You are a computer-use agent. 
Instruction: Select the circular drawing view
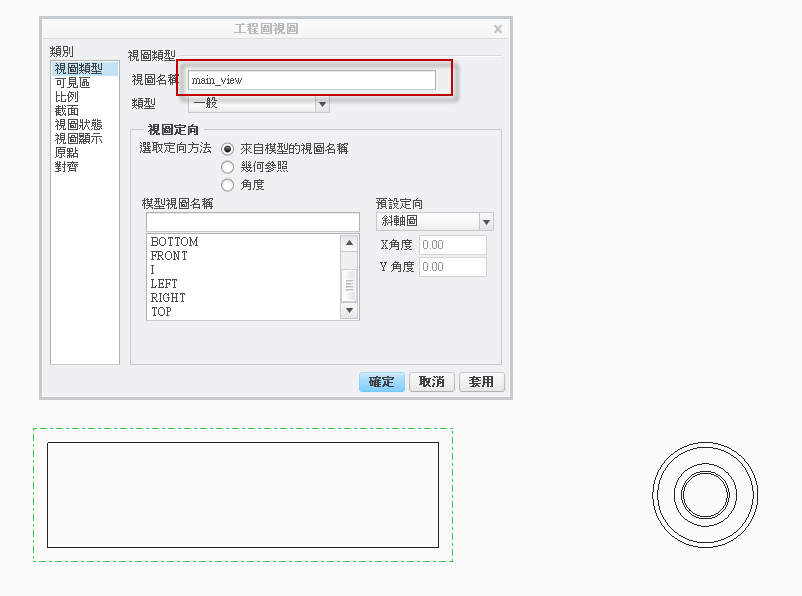[705, 493]
